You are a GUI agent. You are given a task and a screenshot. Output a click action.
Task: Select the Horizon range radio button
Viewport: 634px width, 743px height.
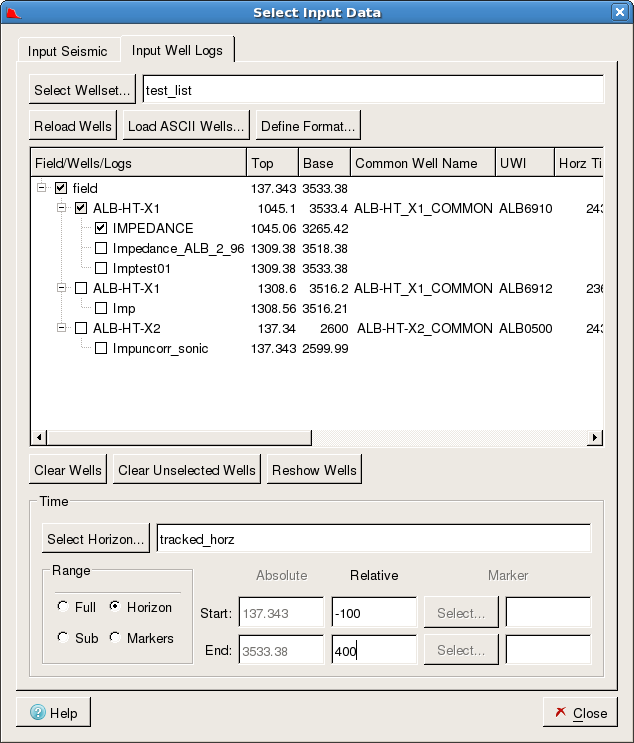115,606
